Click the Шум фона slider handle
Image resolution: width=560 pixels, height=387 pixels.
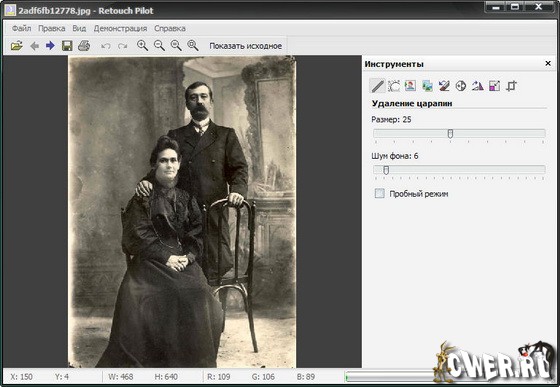tap(386, 170)
